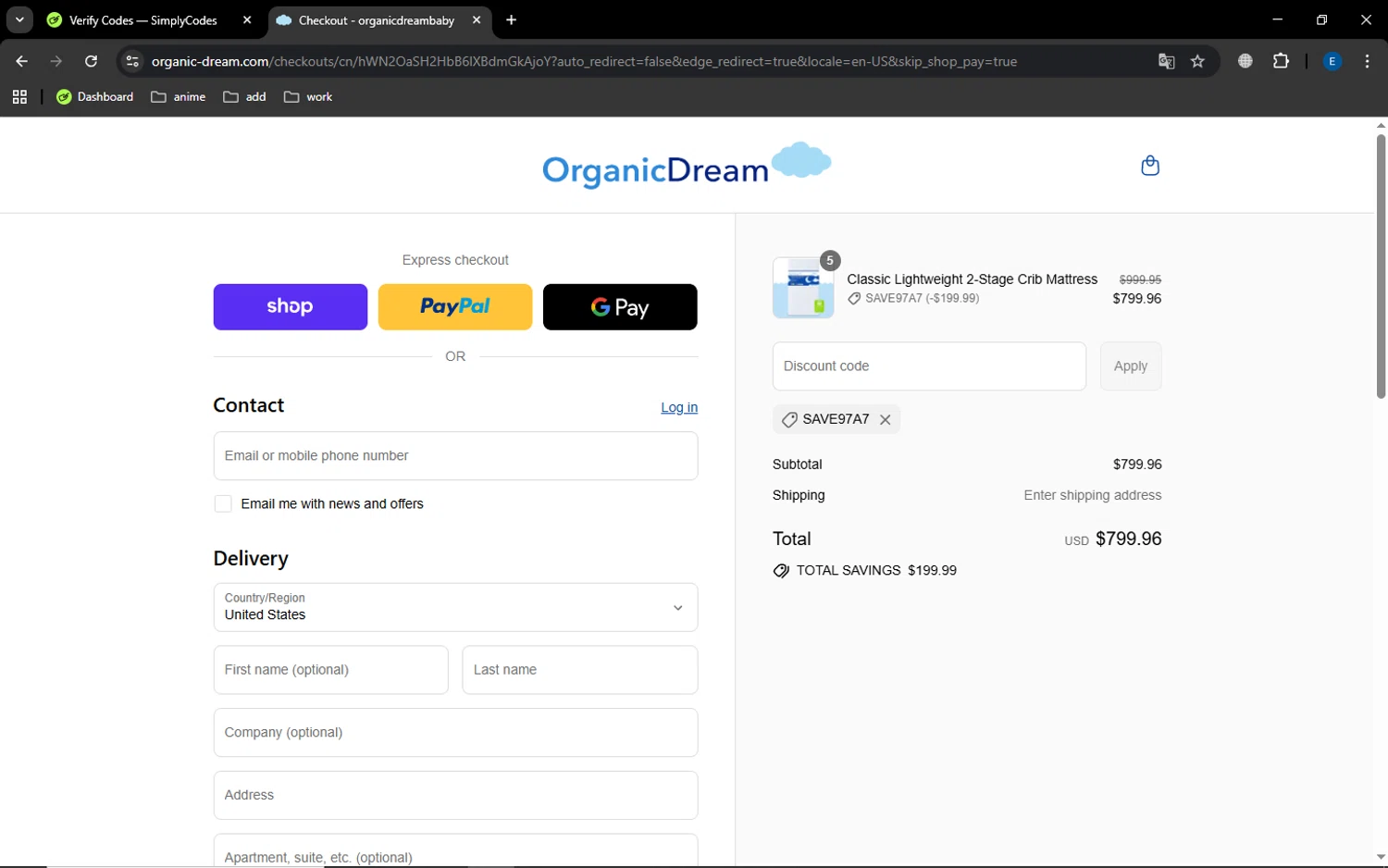1388x868 pixels.
Task: Pay with Shop Pay button
Action: 290,306
